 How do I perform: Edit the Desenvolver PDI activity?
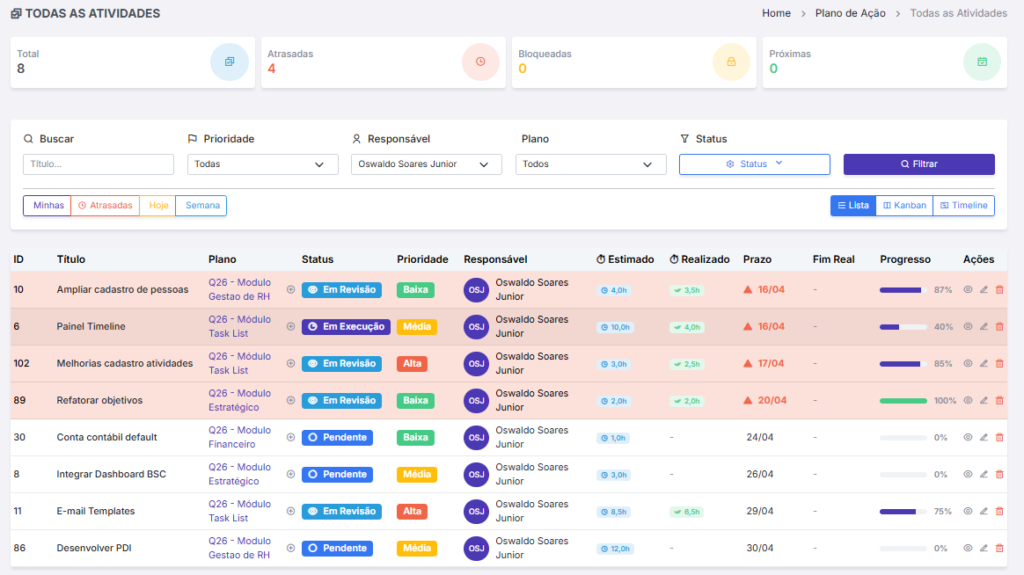[984, 548]
